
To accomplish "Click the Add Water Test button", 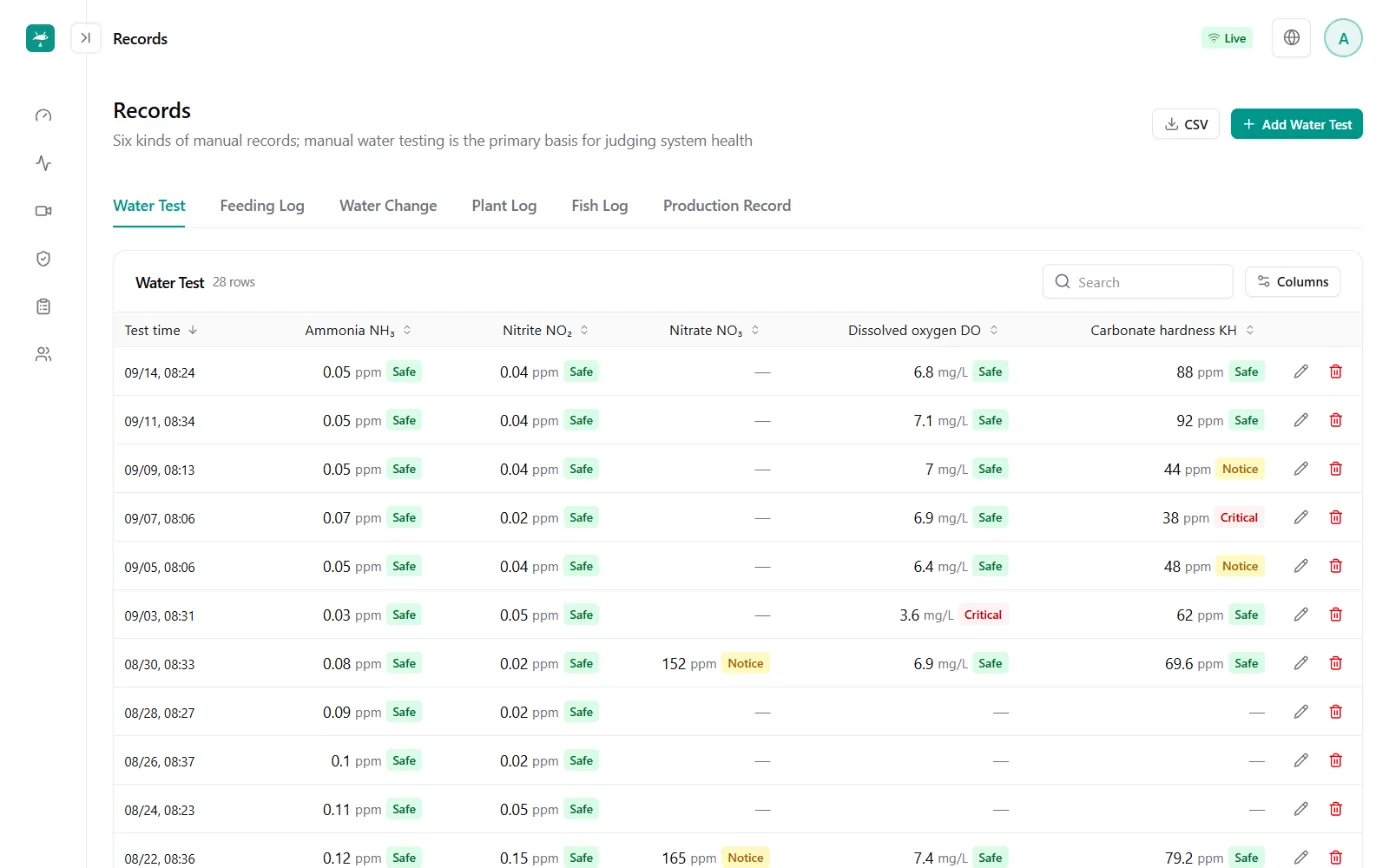I will 1296,124.
